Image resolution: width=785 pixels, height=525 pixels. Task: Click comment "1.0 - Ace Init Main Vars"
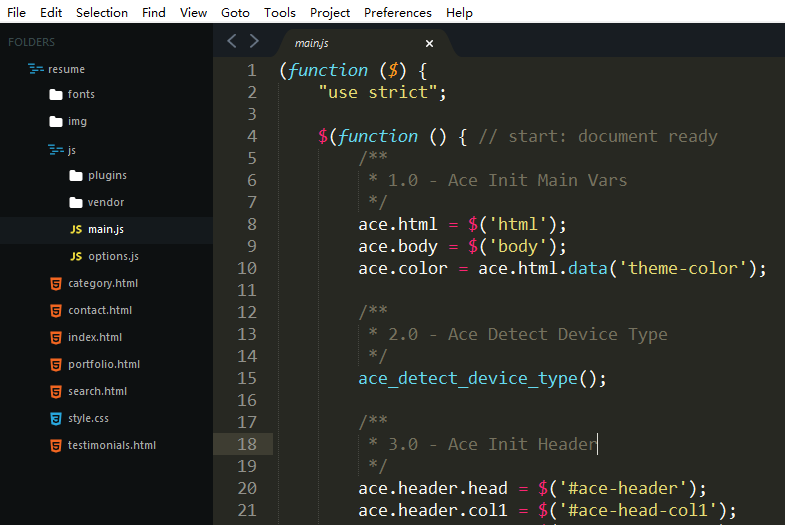[x=507, y=180]
